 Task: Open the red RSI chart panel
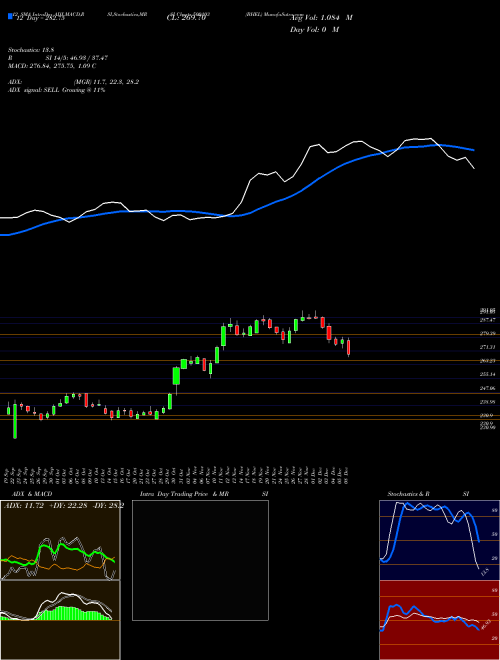pyautogui.click(x=439, y=620)
